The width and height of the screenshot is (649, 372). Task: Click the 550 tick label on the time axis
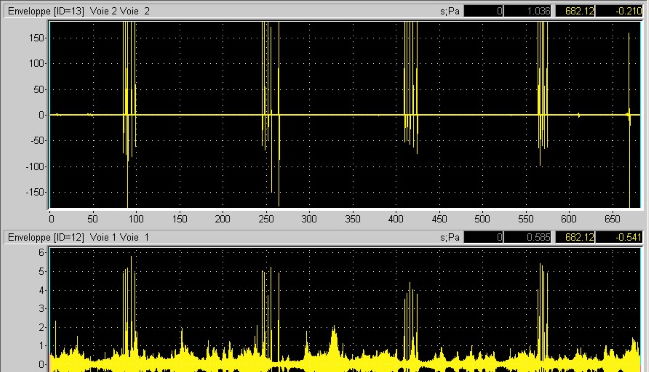click(x=526, y=219)
